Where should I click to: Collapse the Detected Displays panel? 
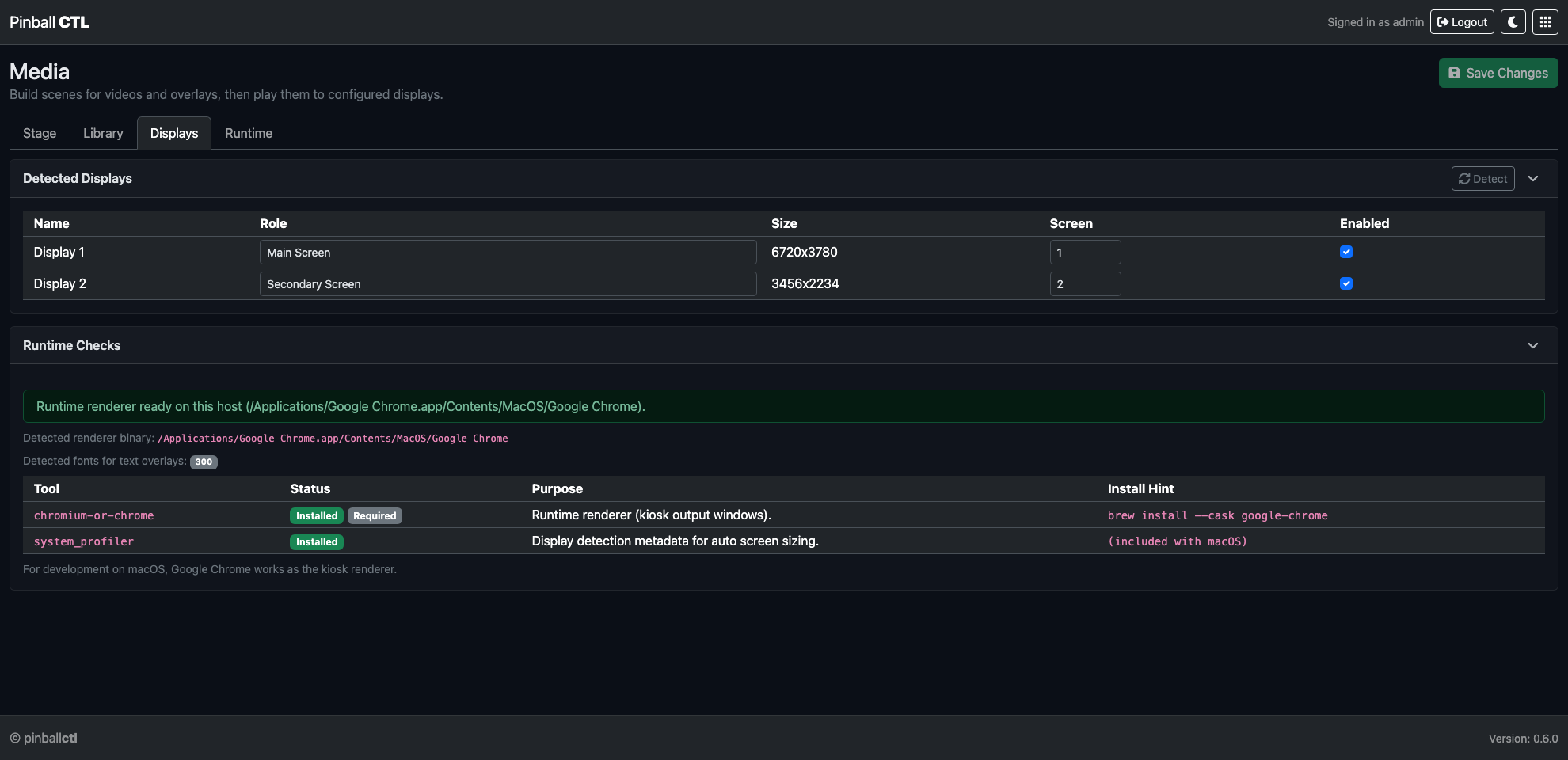coord(1533,179)
